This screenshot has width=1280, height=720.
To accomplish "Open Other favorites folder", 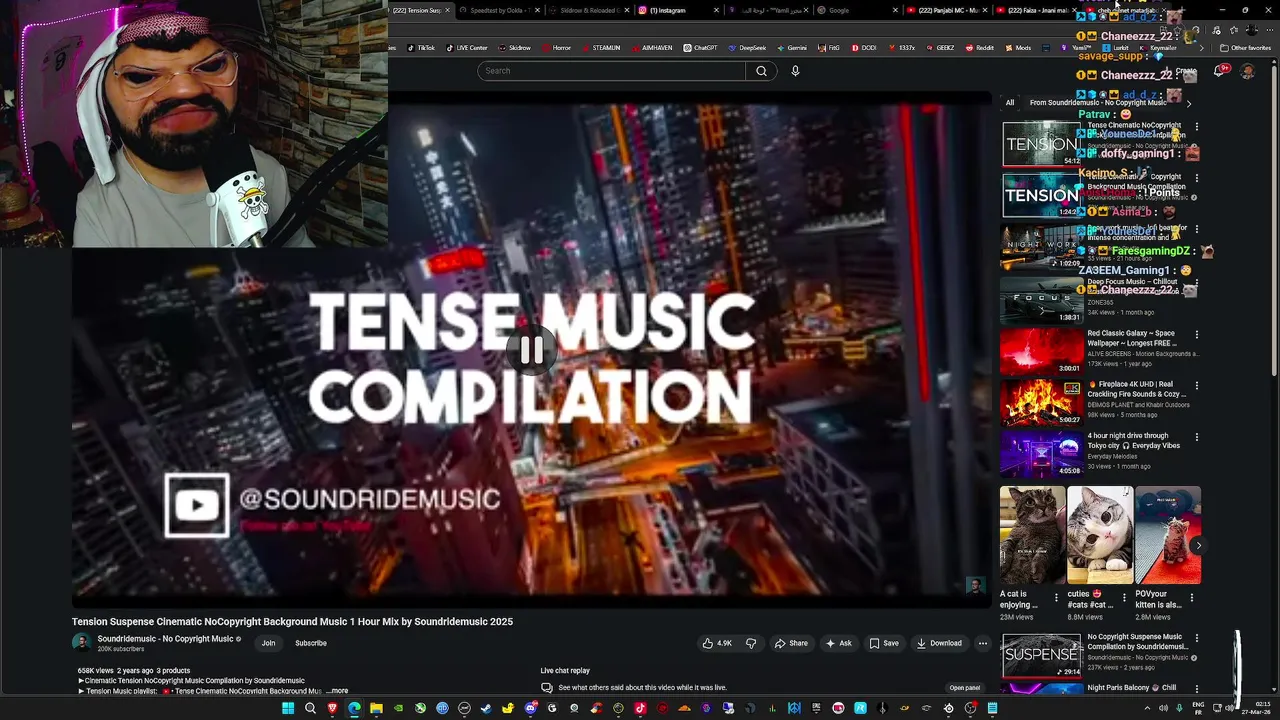I will (x=1245, y=48).
